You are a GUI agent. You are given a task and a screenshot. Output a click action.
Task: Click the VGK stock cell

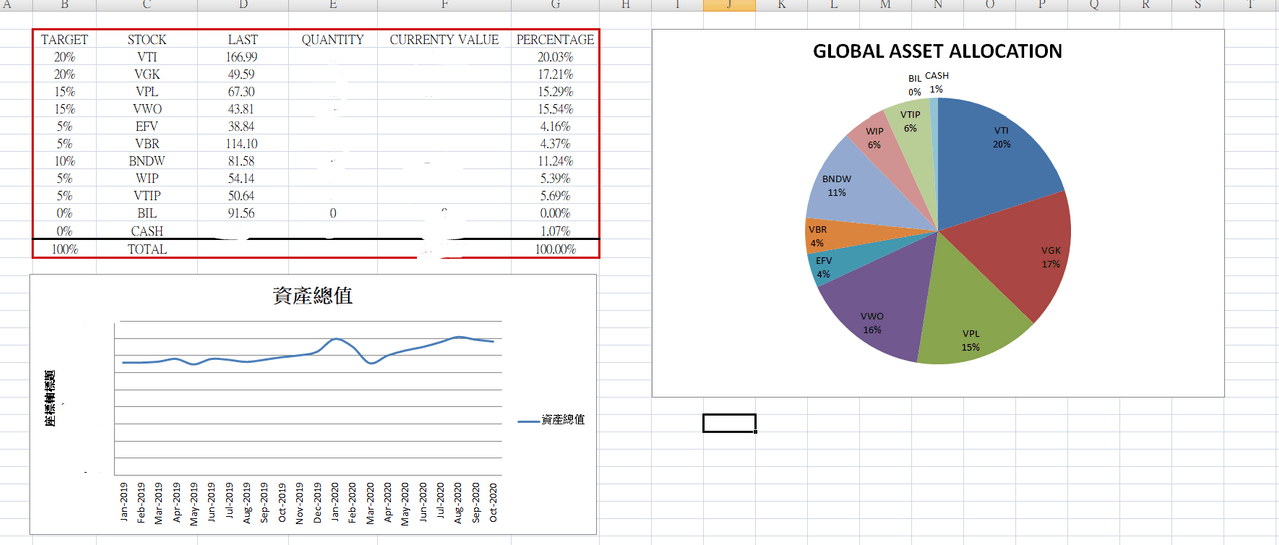(x=147, y=74)
